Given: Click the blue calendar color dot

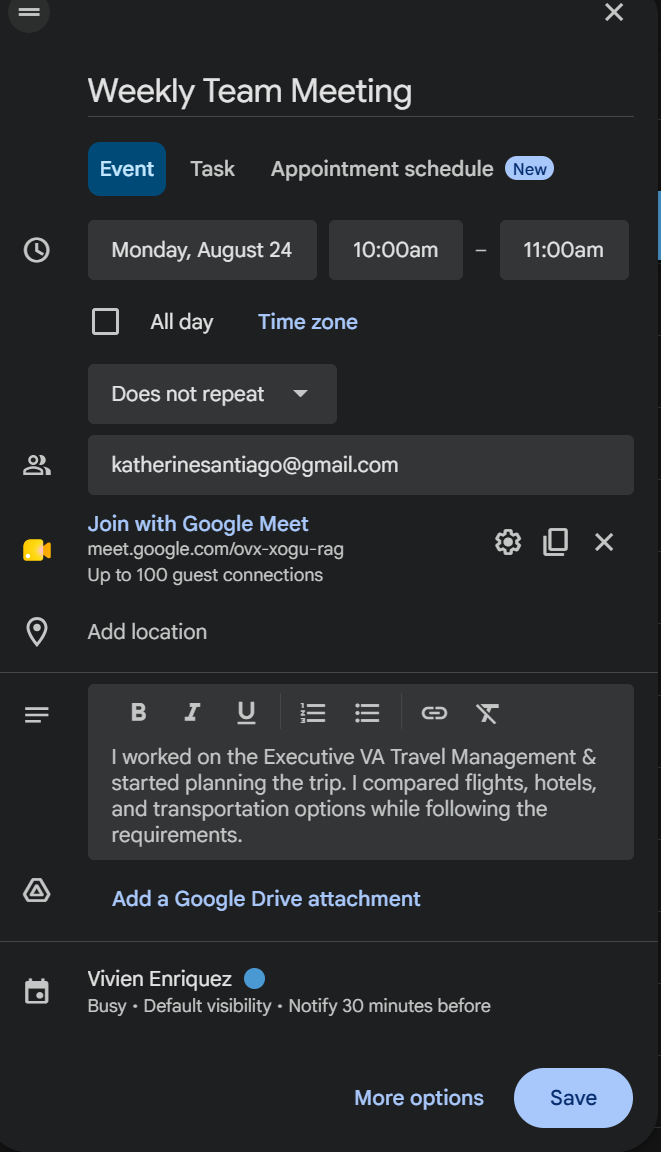Looking at the screenshot, I should click(254, 979).
